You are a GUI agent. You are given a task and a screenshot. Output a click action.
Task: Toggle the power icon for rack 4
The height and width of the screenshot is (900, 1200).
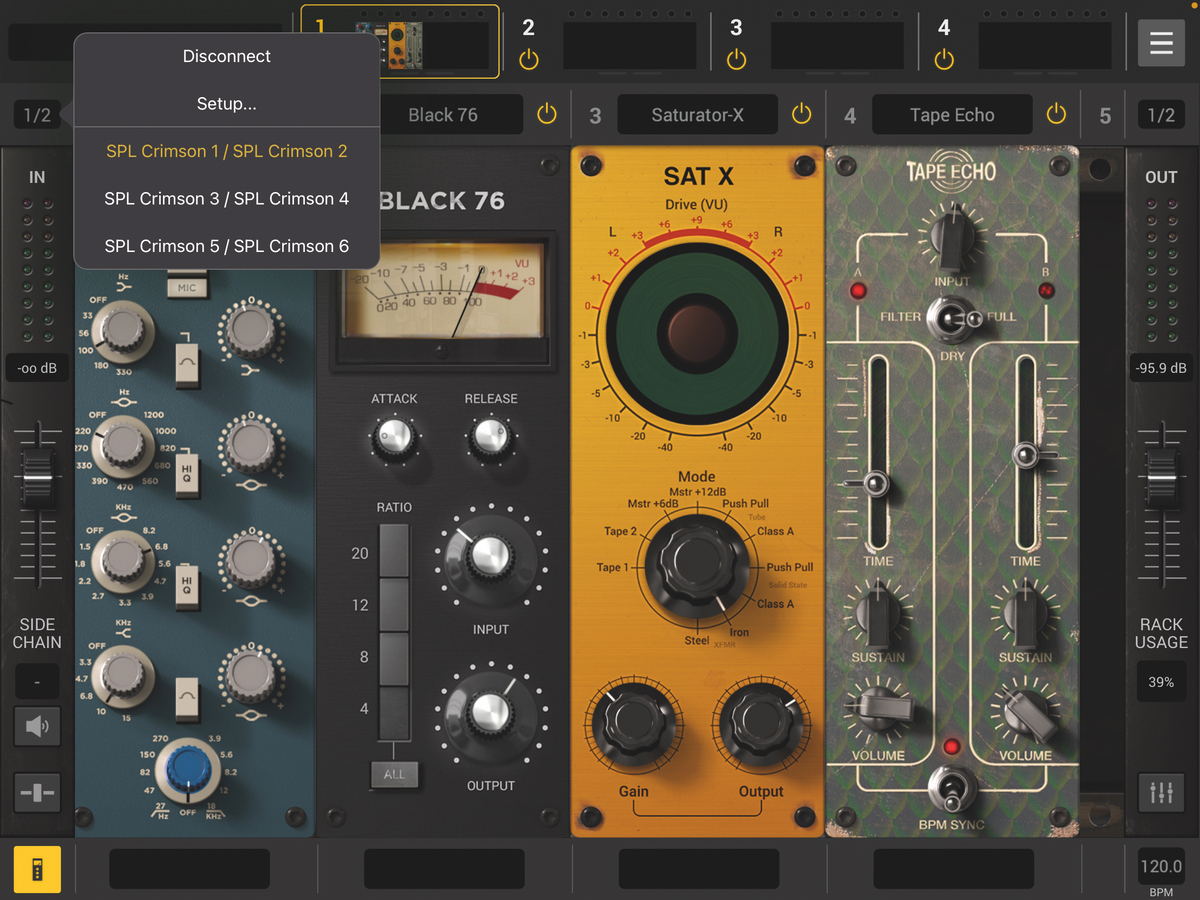[944, 60]
